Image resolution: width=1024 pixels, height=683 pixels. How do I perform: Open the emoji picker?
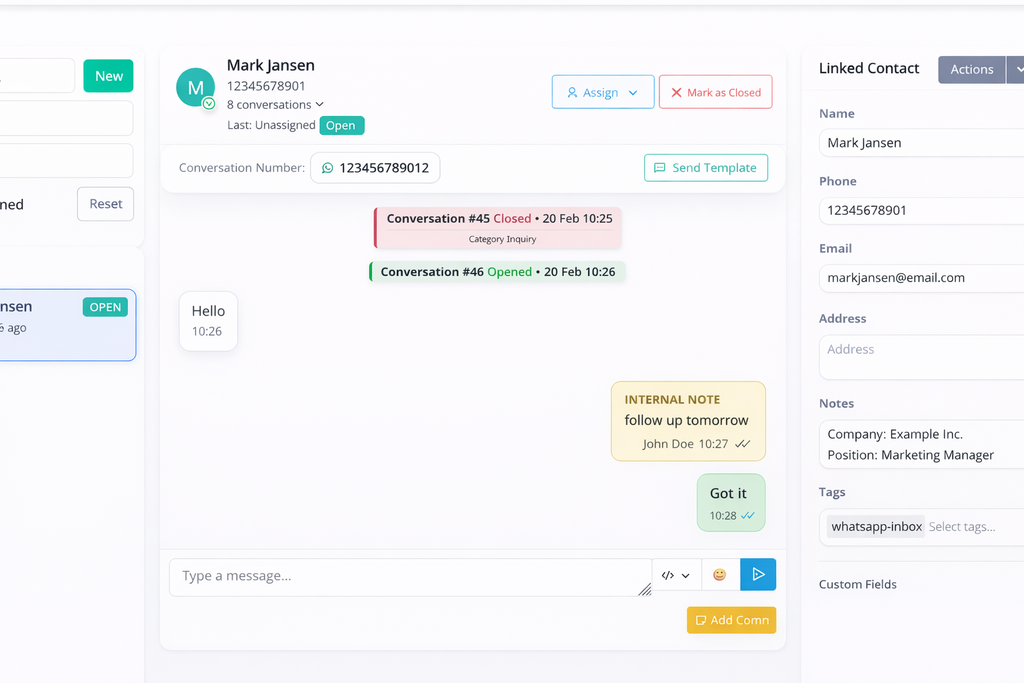point(720,575)
